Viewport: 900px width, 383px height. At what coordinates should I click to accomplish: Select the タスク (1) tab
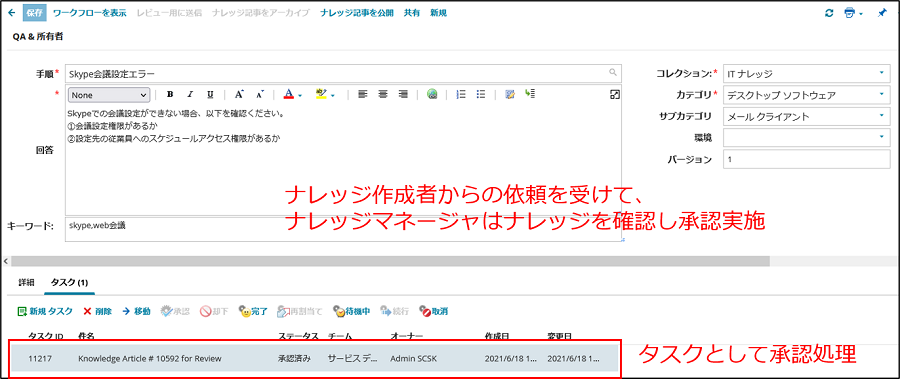coord(69,283)
